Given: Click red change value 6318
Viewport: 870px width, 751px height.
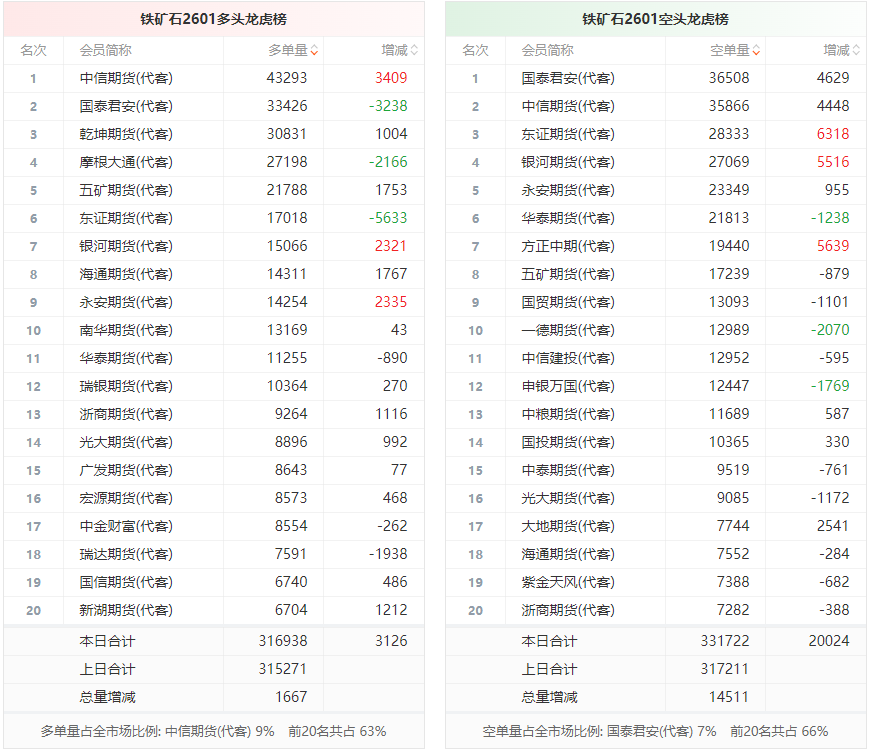Looking at the screenshot, I should point(833,134).
